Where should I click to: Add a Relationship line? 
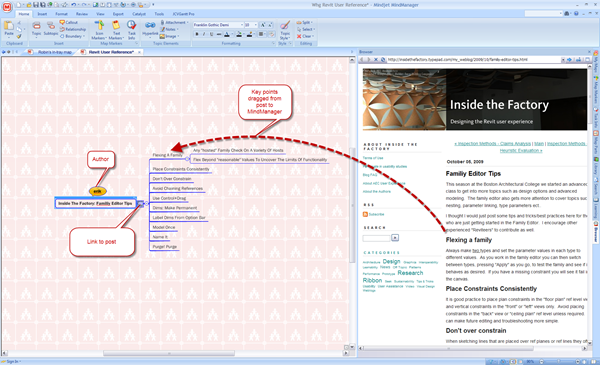click(73, 29)
